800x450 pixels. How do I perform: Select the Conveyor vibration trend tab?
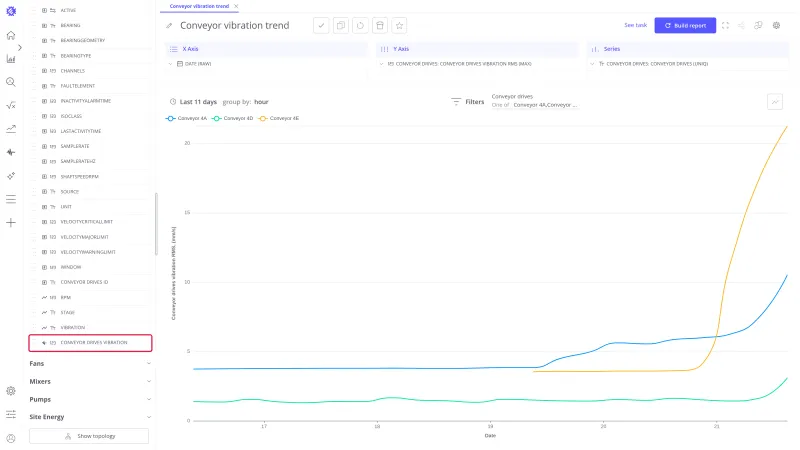pyautogui.click(x=199, y=6)
